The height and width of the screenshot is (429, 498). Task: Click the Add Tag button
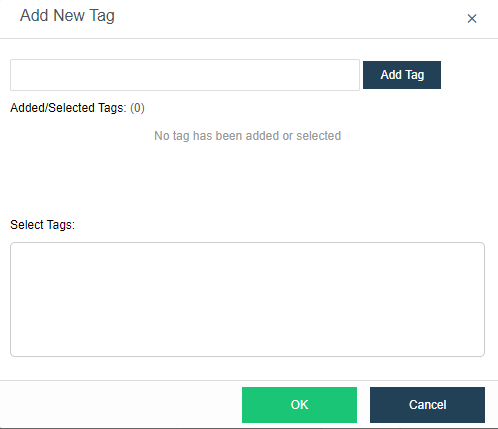point(402,75)
